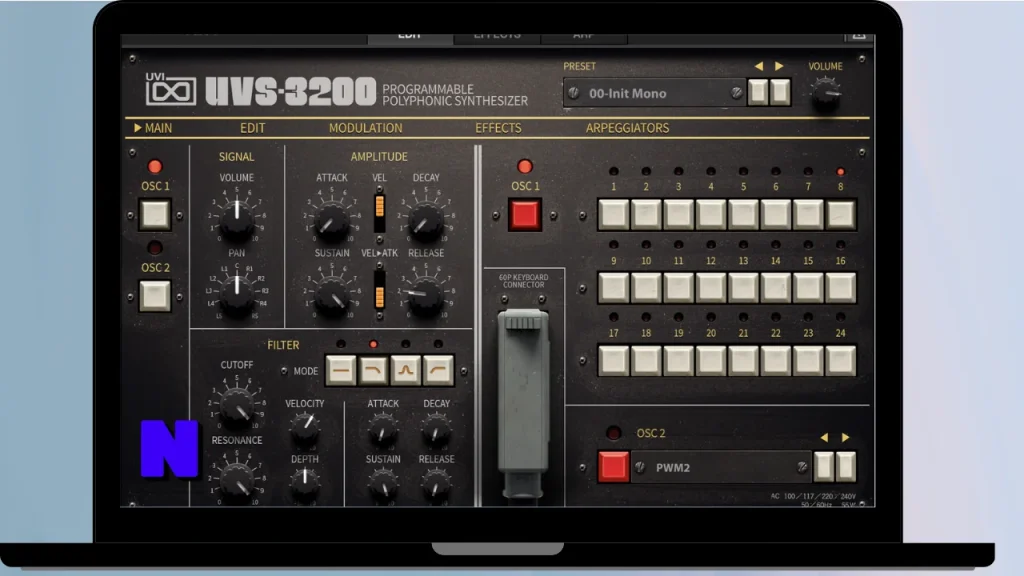Select waveform button number 2
Screen dimensions: 1024x576
(646, 214)
